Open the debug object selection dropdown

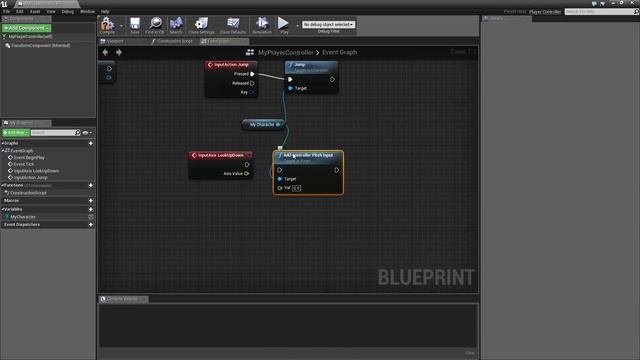[x=329, y=24]
